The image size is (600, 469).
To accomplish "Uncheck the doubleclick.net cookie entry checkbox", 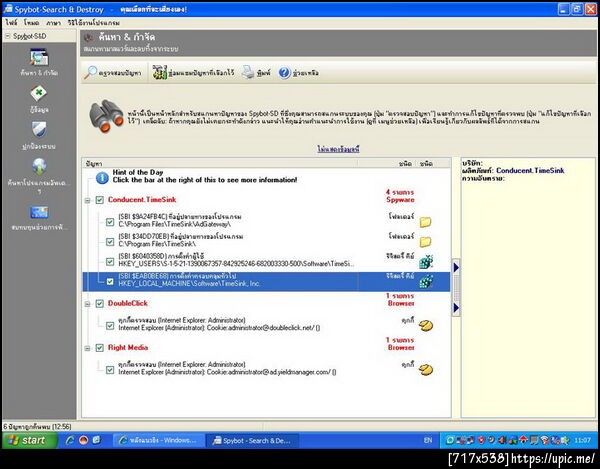I will pos(110,326).
